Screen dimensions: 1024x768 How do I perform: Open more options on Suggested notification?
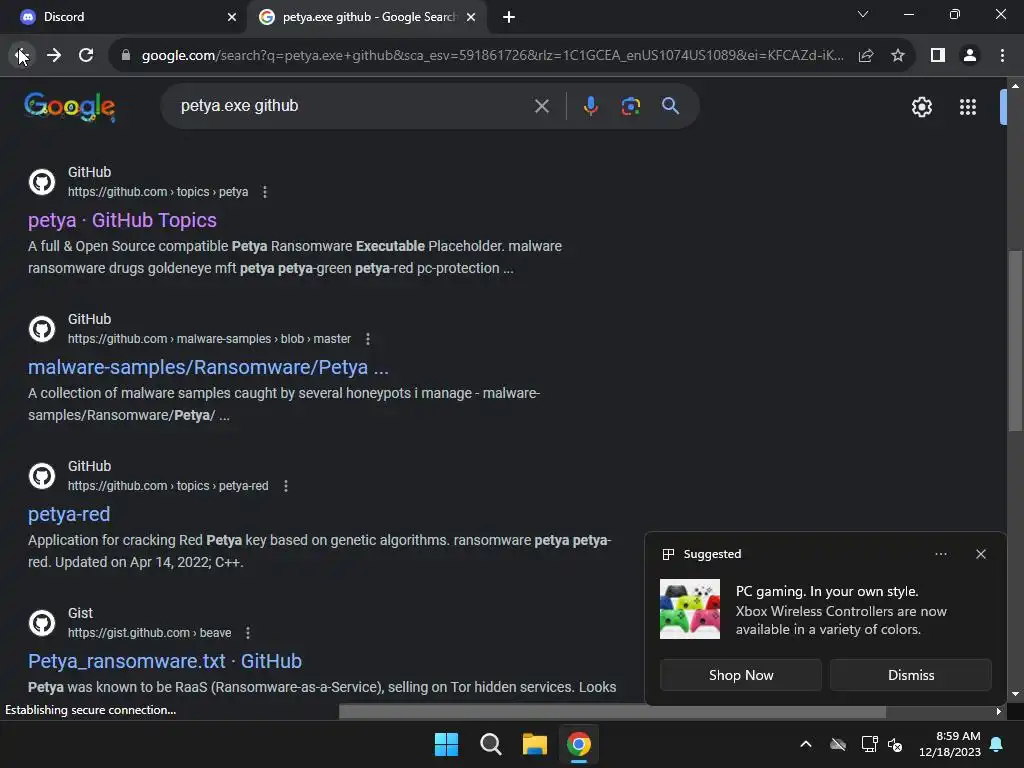point(940,554)
